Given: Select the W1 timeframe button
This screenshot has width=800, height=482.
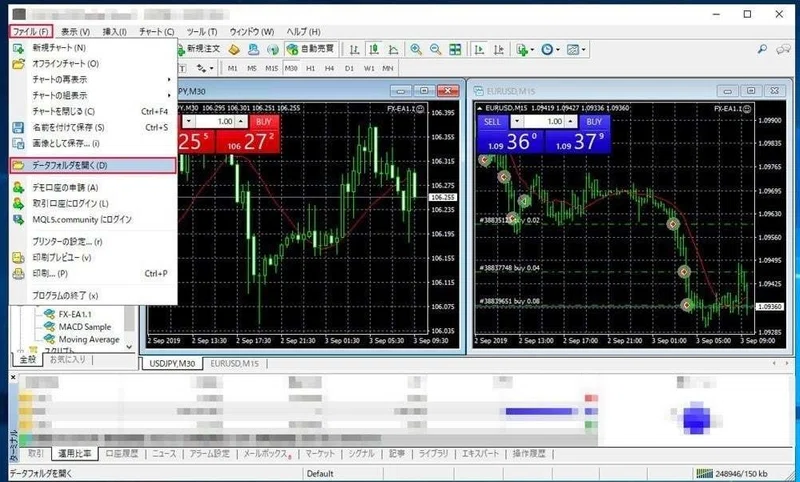Looking at the screenshot, I should (x=369, y=68).
